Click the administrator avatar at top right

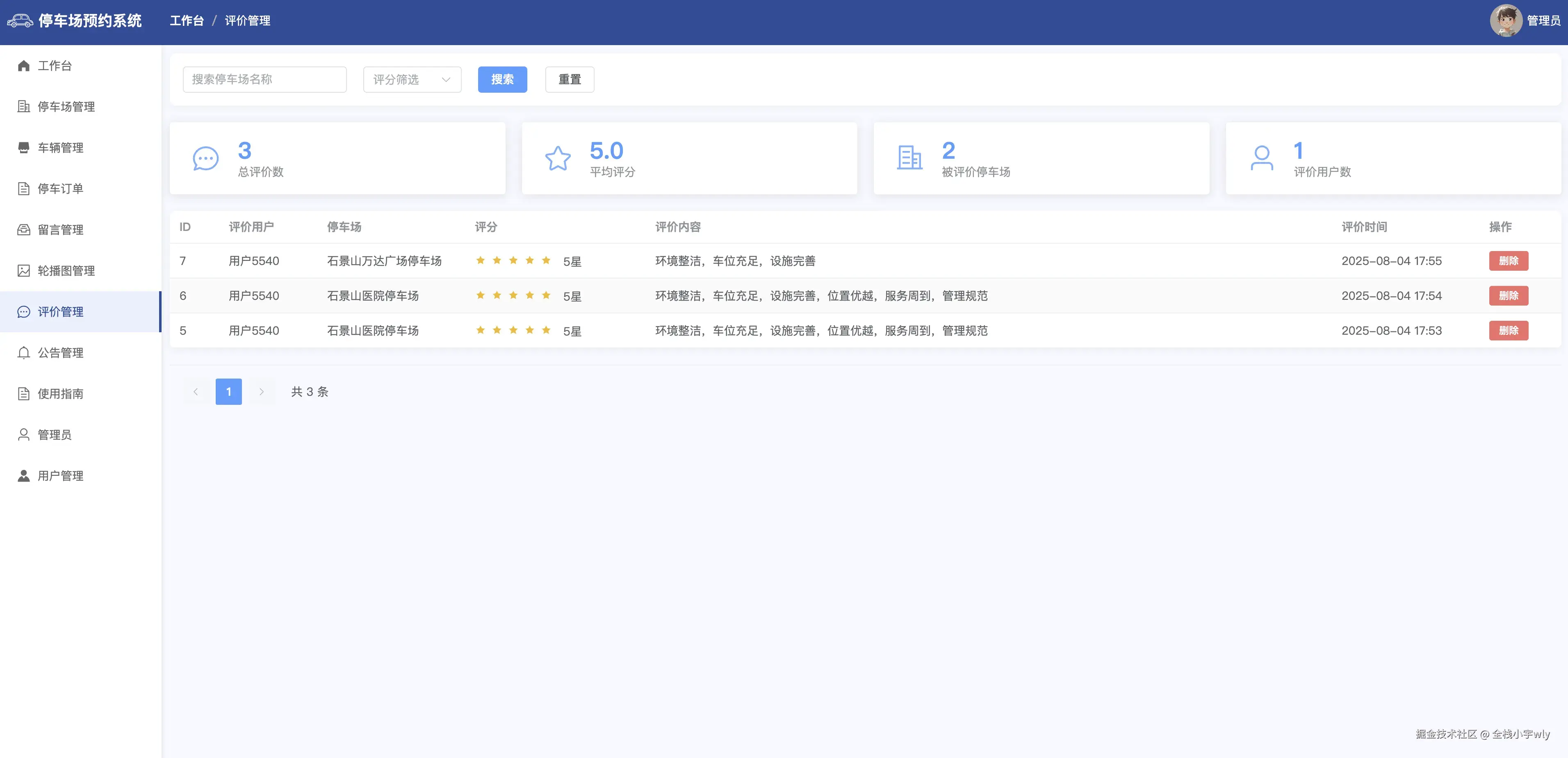point(1505,21)
